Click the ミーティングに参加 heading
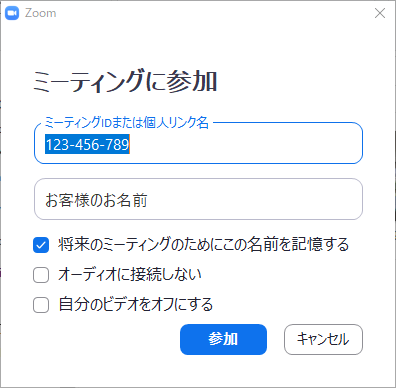The height and width of the screenshot is (388, 396). pyautogui.click(x=125, y=81)
